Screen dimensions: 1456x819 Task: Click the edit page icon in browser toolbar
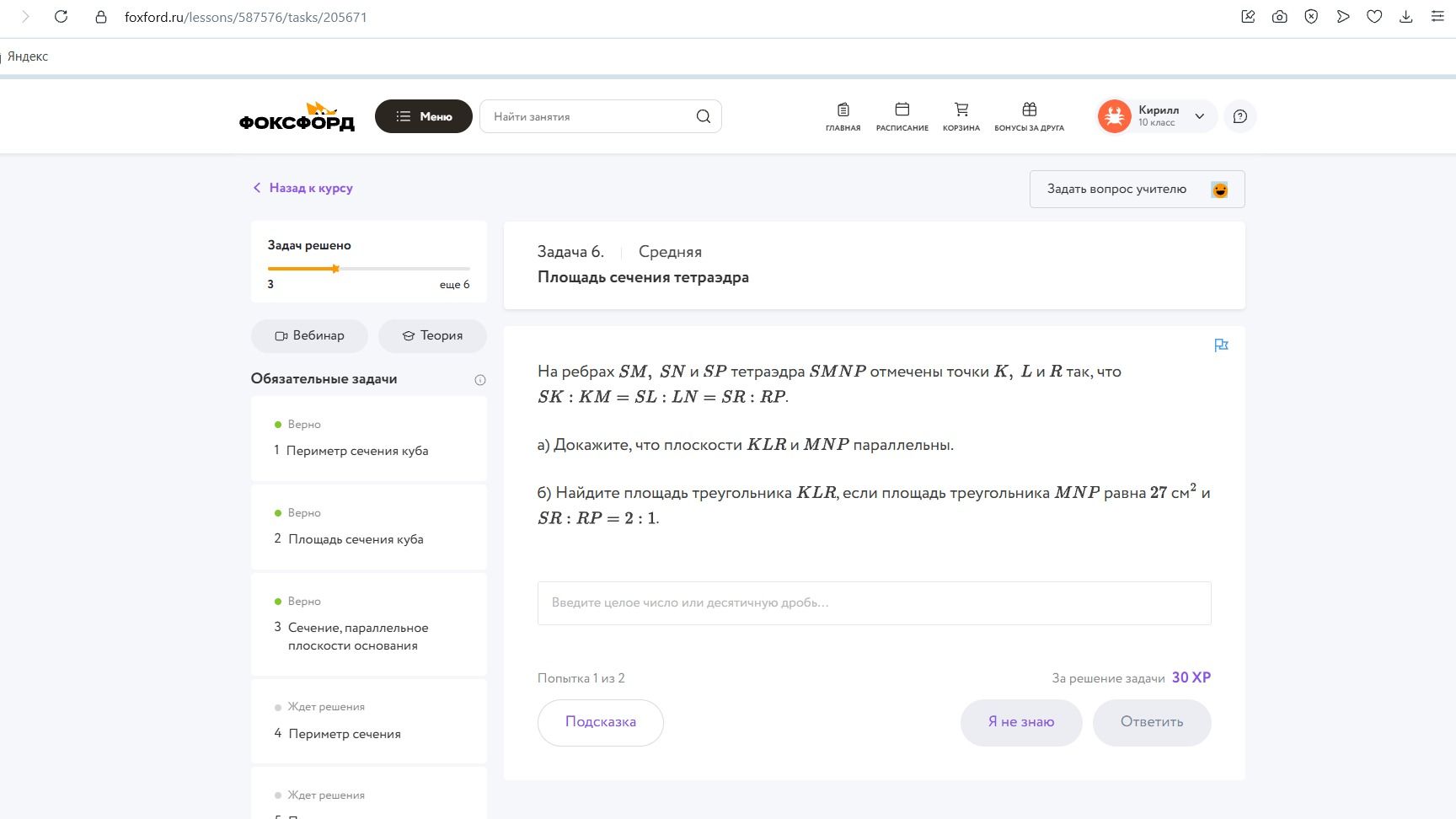pyautogui.click(x=1249, y=17)
